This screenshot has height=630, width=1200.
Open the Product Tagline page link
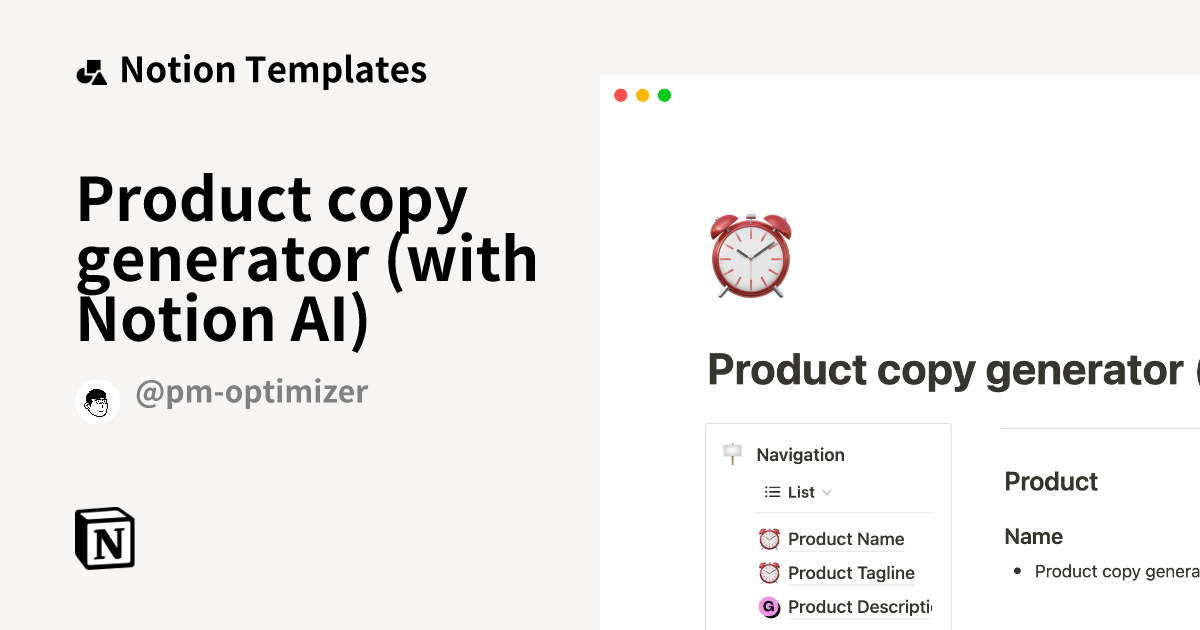(x=851, y=573)
